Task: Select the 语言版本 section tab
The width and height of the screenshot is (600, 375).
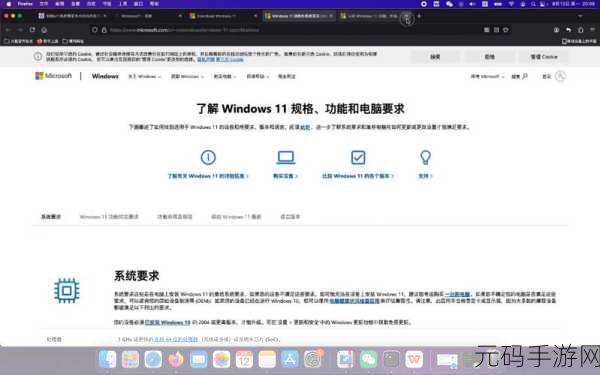Action: coord(290,217)
